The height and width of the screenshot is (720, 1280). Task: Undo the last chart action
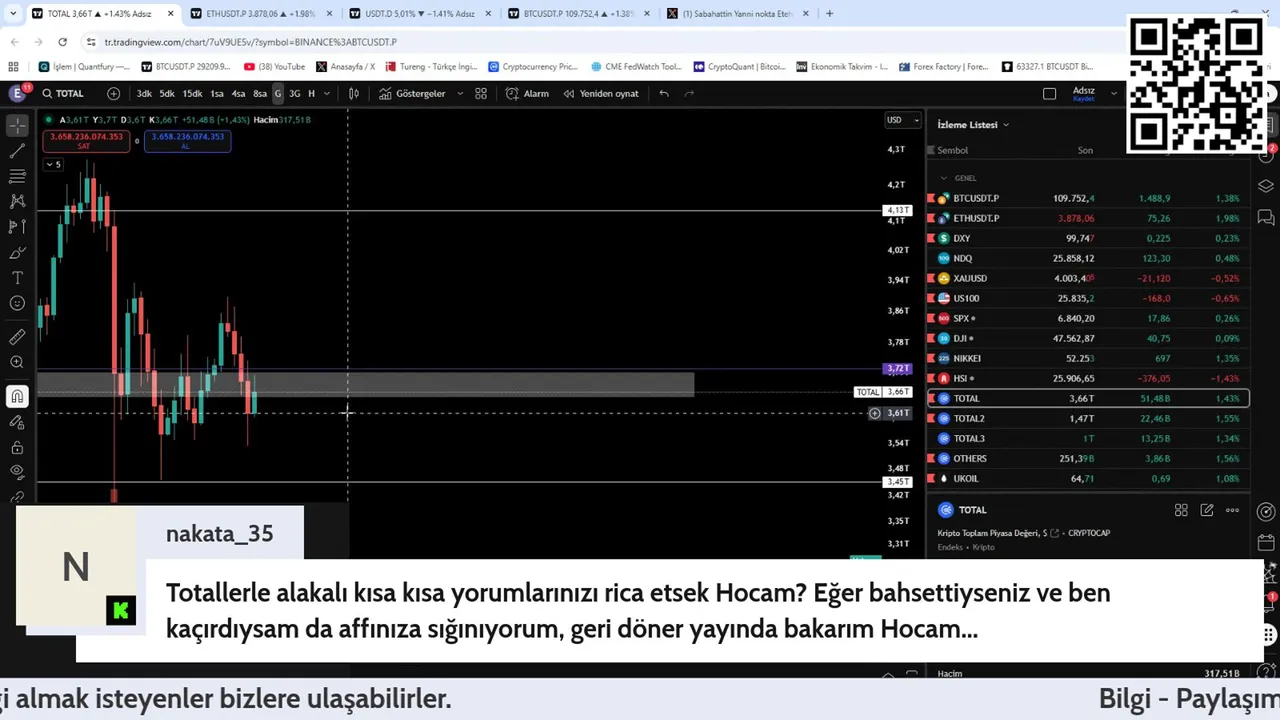pos(664,93)
